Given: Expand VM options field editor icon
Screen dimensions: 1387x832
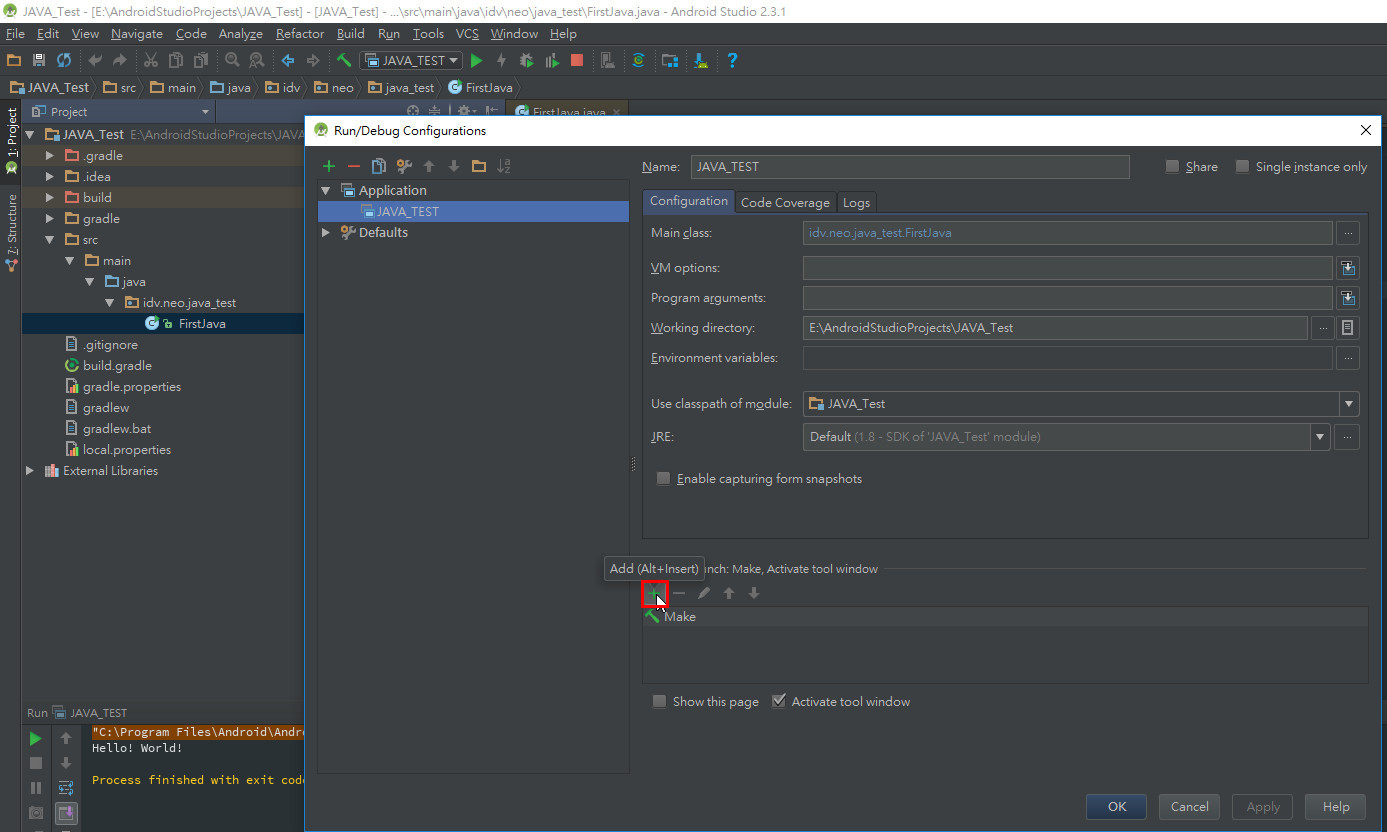Looking at the screenshot, I should click(1348, 268).
